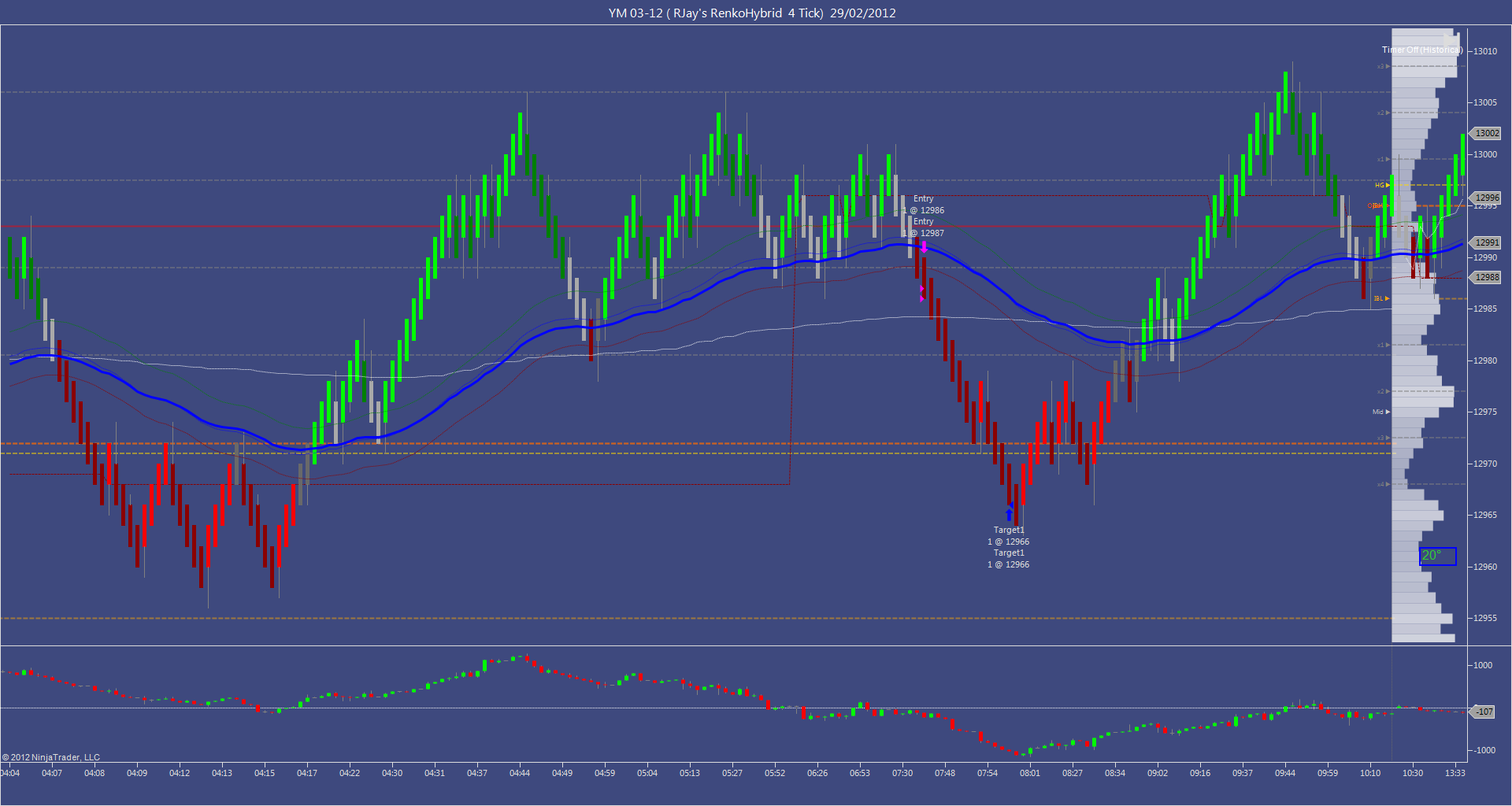Click the magenta entry down-arrow marker
The width and height of the screenshot is (1512, 806).
pyautogui.click(x=924, y=247)
